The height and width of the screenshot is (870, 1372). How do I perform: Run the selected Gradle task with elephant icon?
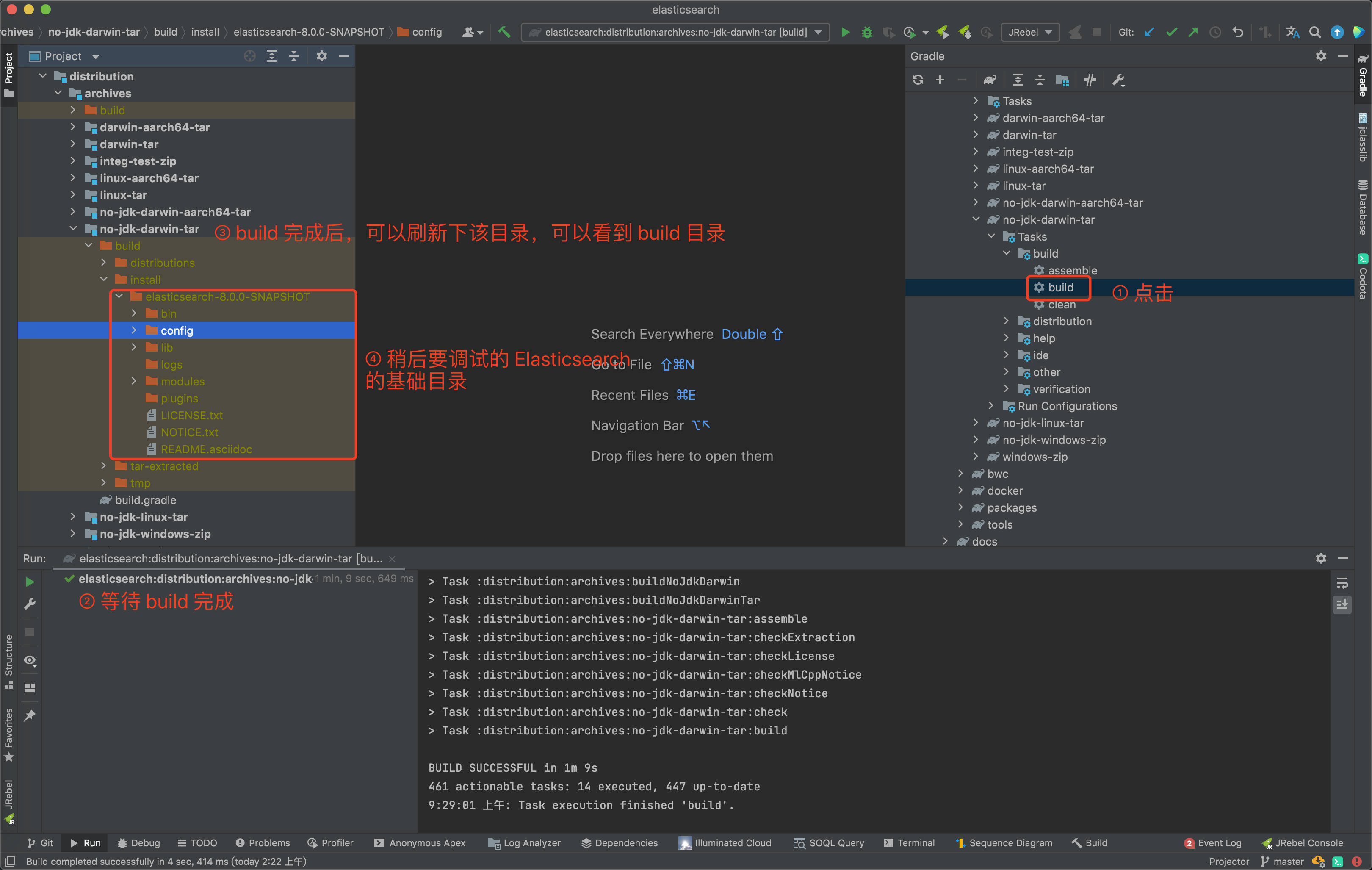point(990,80)
